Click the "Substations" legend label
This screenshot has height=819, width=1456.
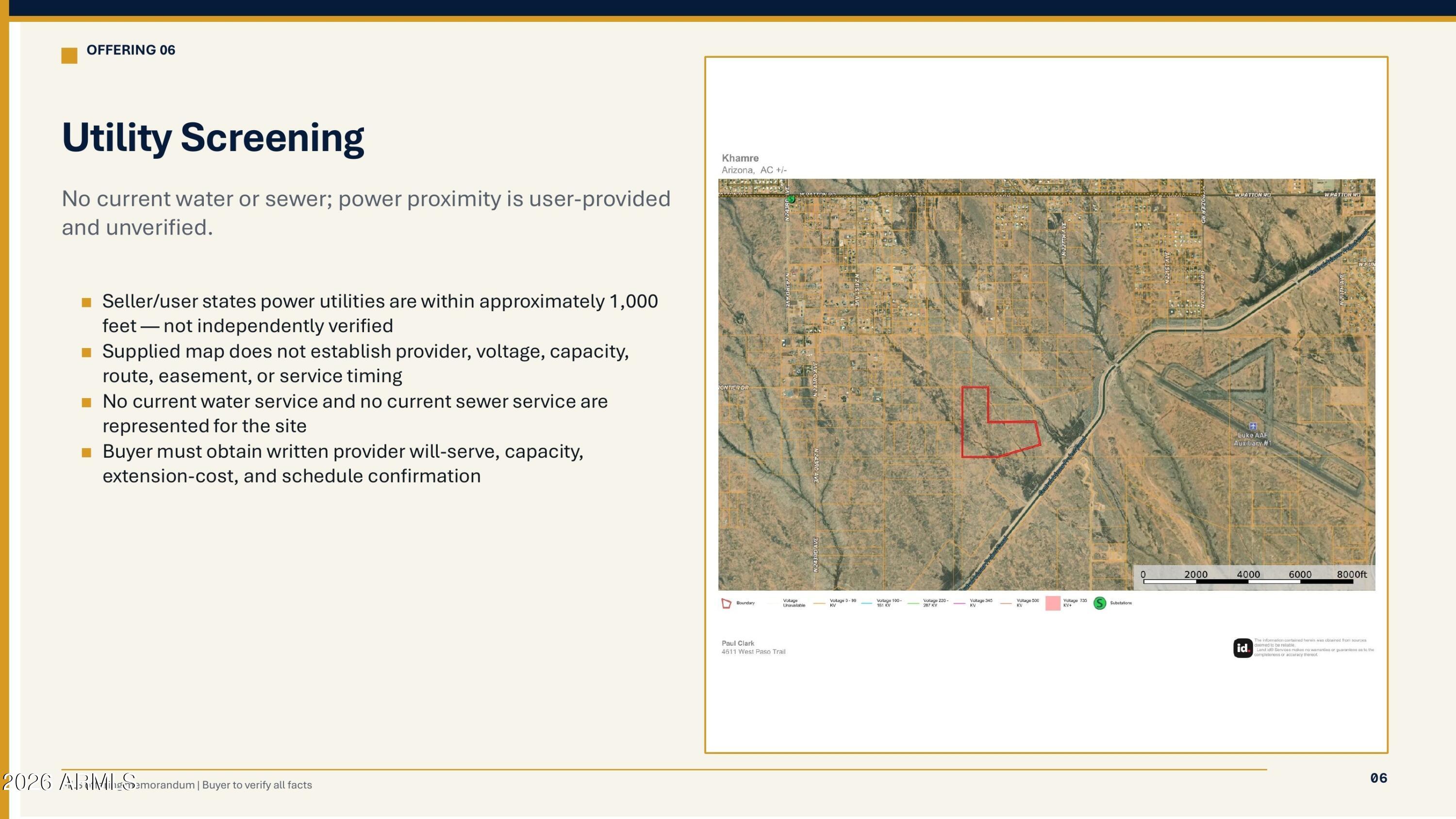[x=1121, y=603]
